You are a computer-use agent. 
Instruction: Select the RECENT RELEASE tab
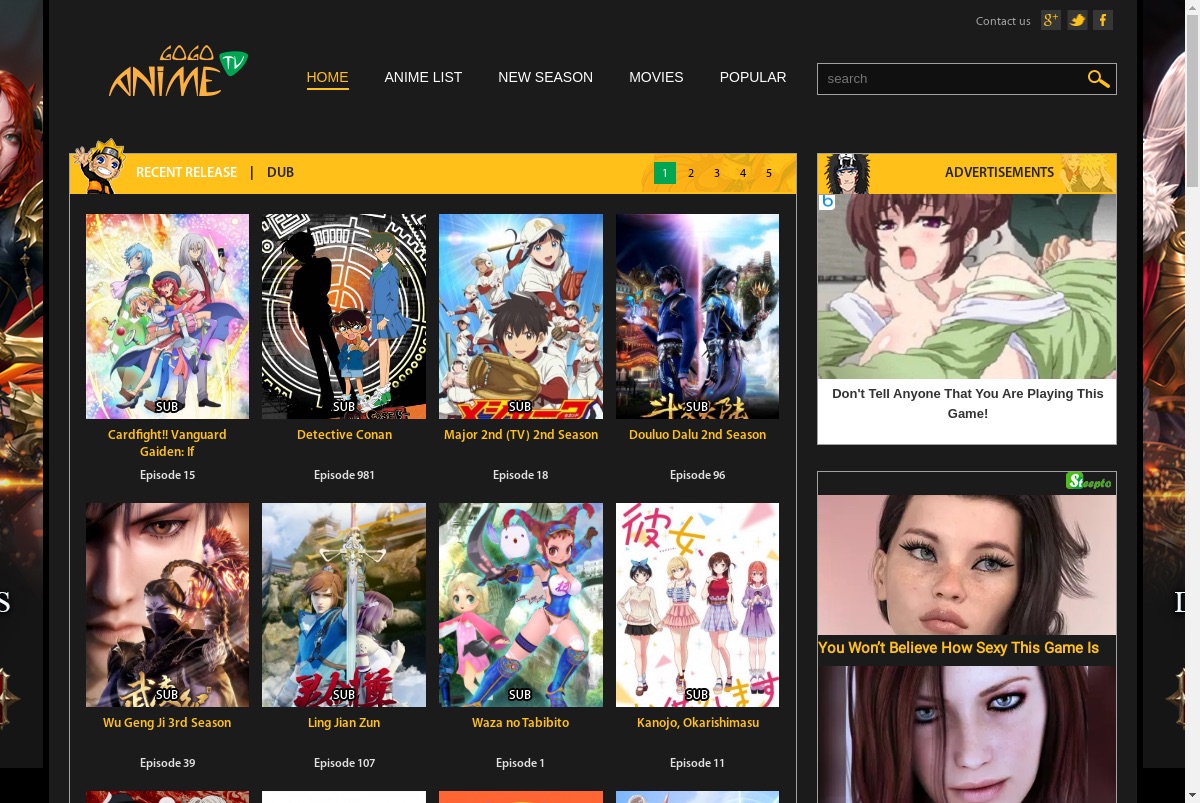(186, 172)
